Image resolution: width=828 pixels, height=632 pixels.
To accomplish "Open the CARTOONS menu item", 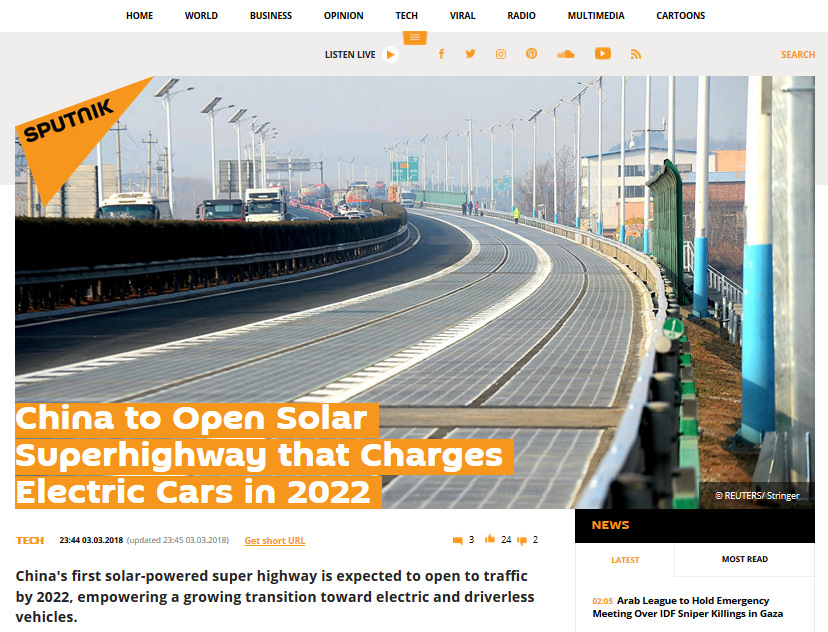I will tap(681, 16).
